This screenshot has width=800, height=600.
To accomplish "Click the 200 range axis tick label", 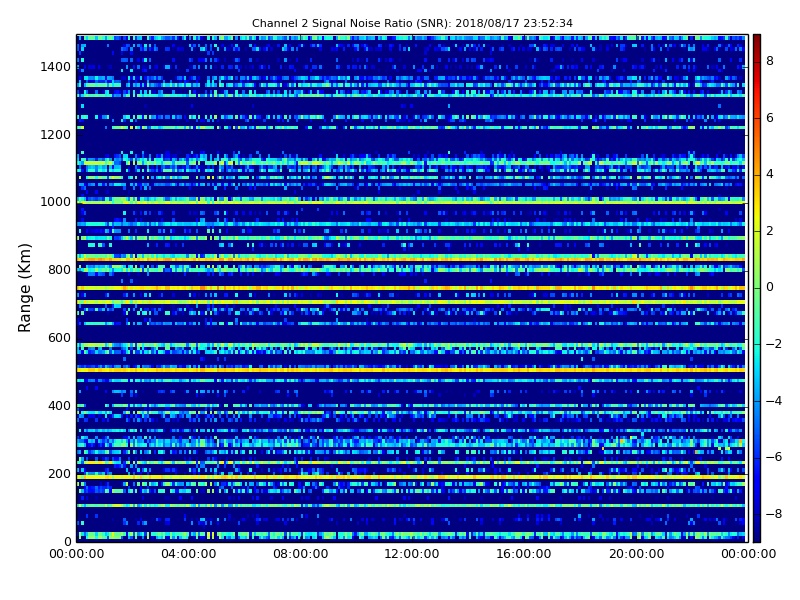I will (59, 473).
